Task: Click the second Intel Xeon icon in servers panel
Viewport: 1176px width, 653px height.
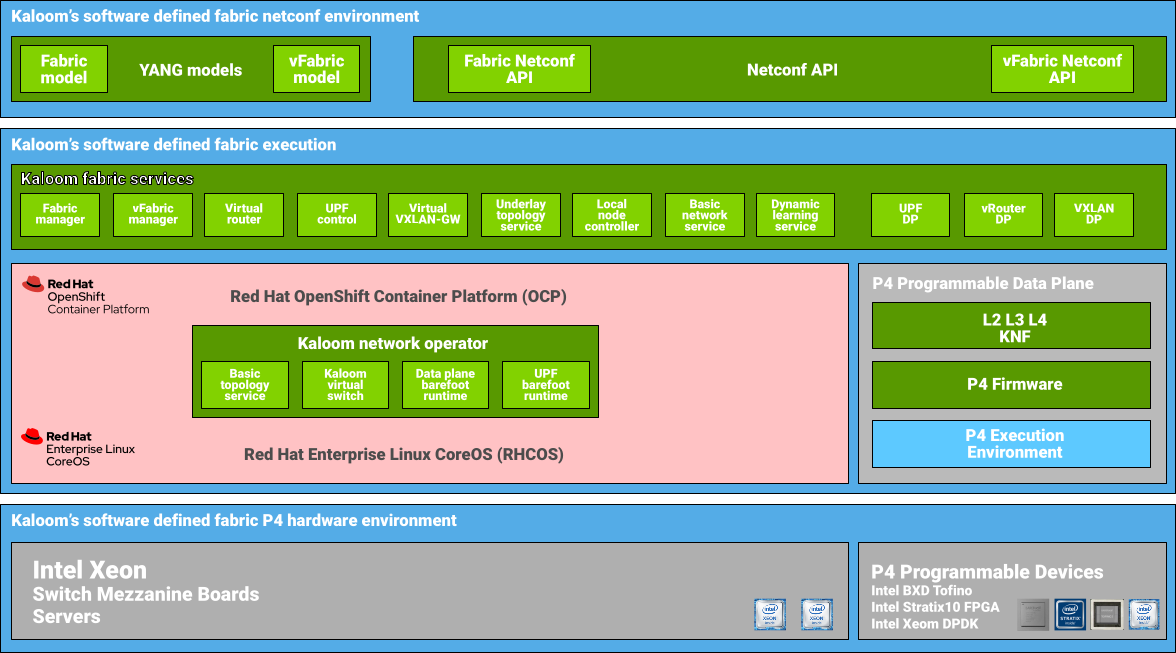Action: [817, 614]
